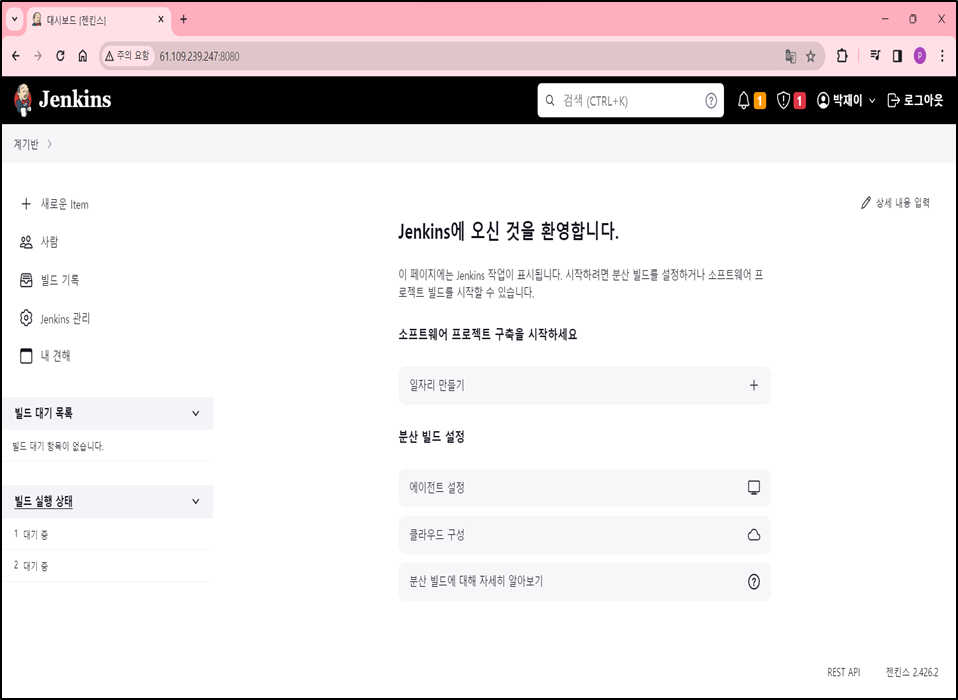The height and width of the screenshot is (700, 958).
Task: Click the 로그아웃 logout button
Action: coord(915,101)
